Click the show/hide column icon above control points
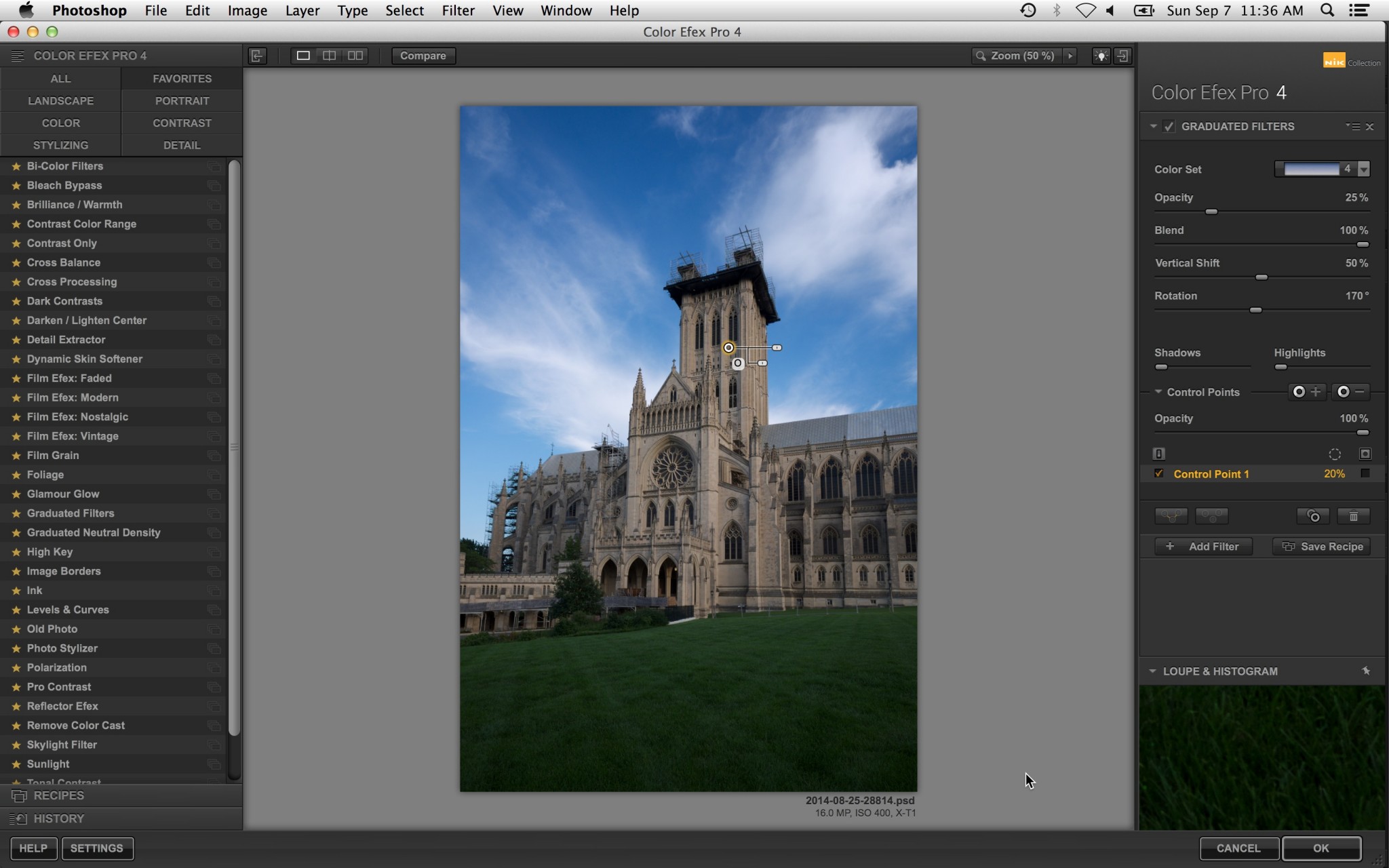The height and width of the screenshot is (868, 1389). pyautogui.click(x=1159, y=454)
